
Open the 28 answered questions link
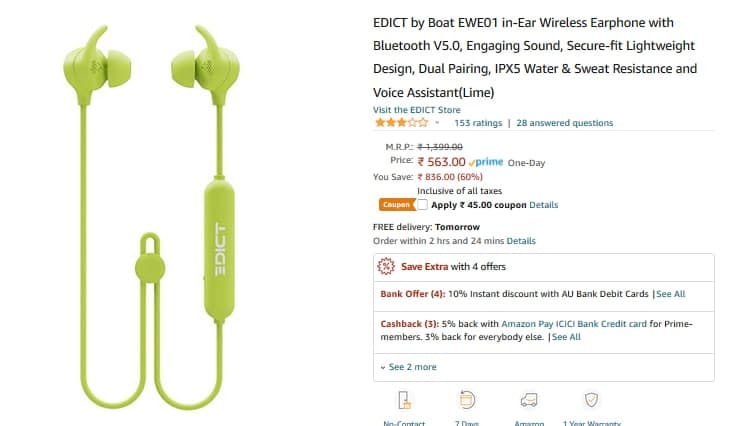click(x=564, y=123)
